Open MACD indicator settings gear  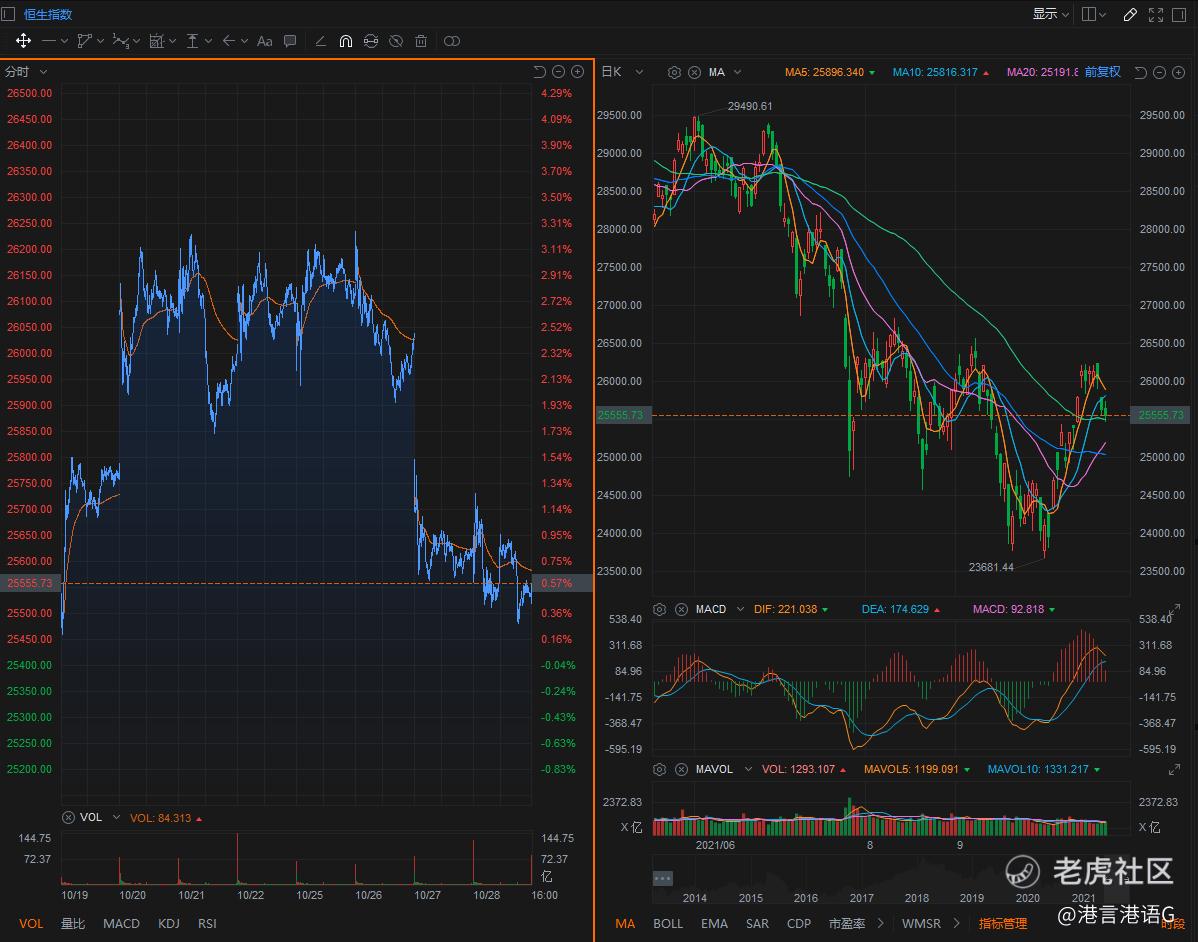click(660, 609)
